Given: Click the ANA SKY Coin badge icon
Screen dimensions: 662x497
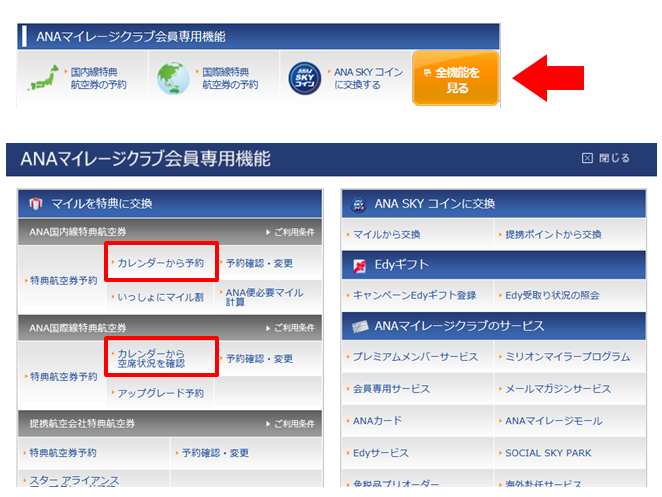Looking at the screenshot, I should tap(304, 79).
